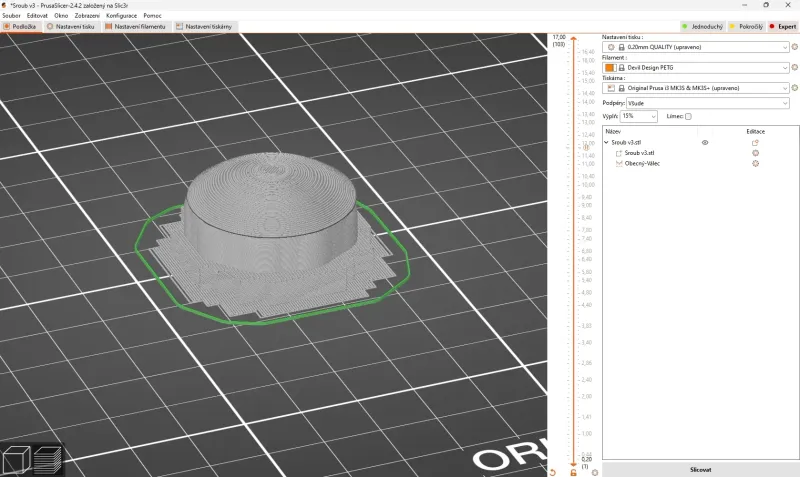Open the Editovat menu
Viewport: 800px width, 477px height.
(x=37, y=16)
